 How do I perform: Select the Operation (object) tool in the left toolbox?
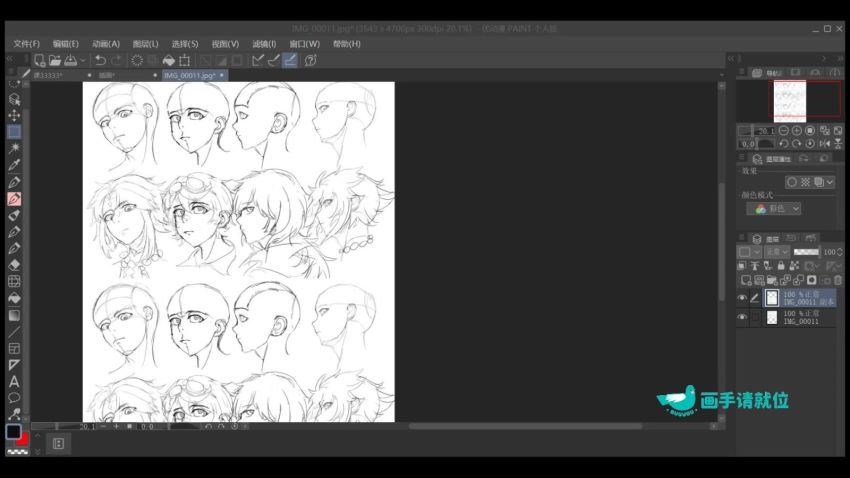click(14, 99)
